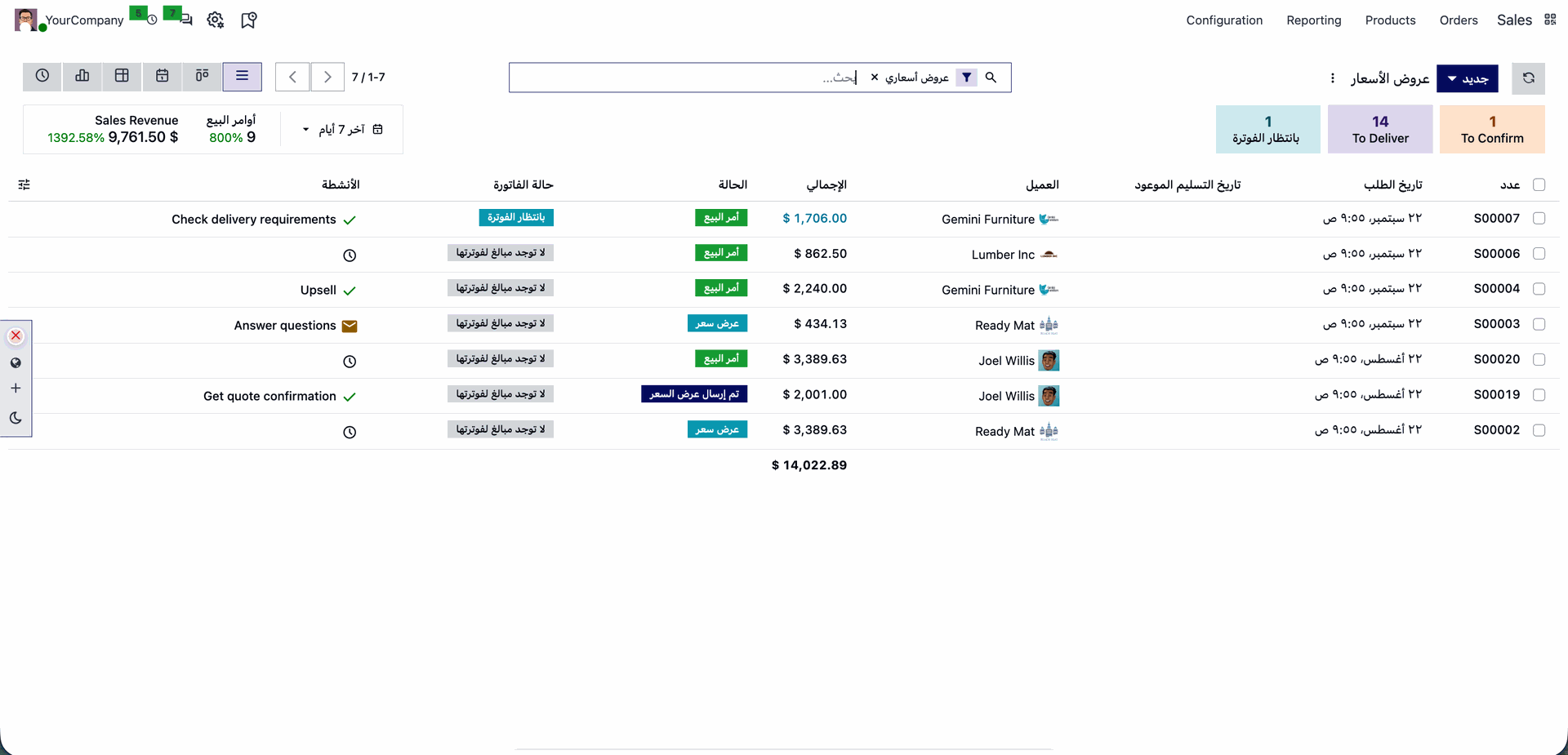Click the moon dark mode icon
1568x755 pixels.
pyautogui.click(x=16, y=418)
